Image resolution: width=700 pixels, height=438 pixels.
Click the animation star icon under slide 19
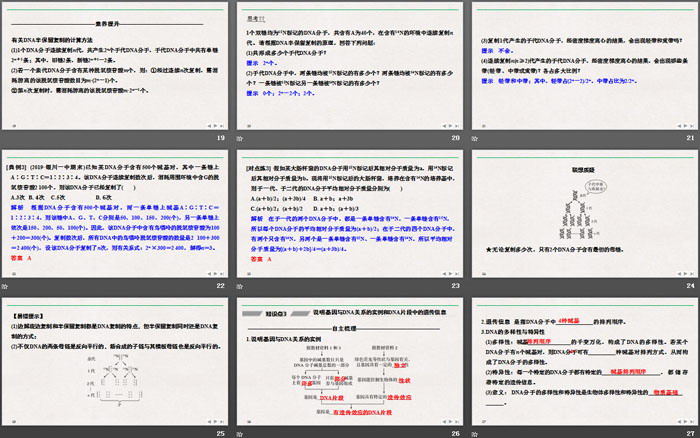pyautogui.click(x=8, y=139)
